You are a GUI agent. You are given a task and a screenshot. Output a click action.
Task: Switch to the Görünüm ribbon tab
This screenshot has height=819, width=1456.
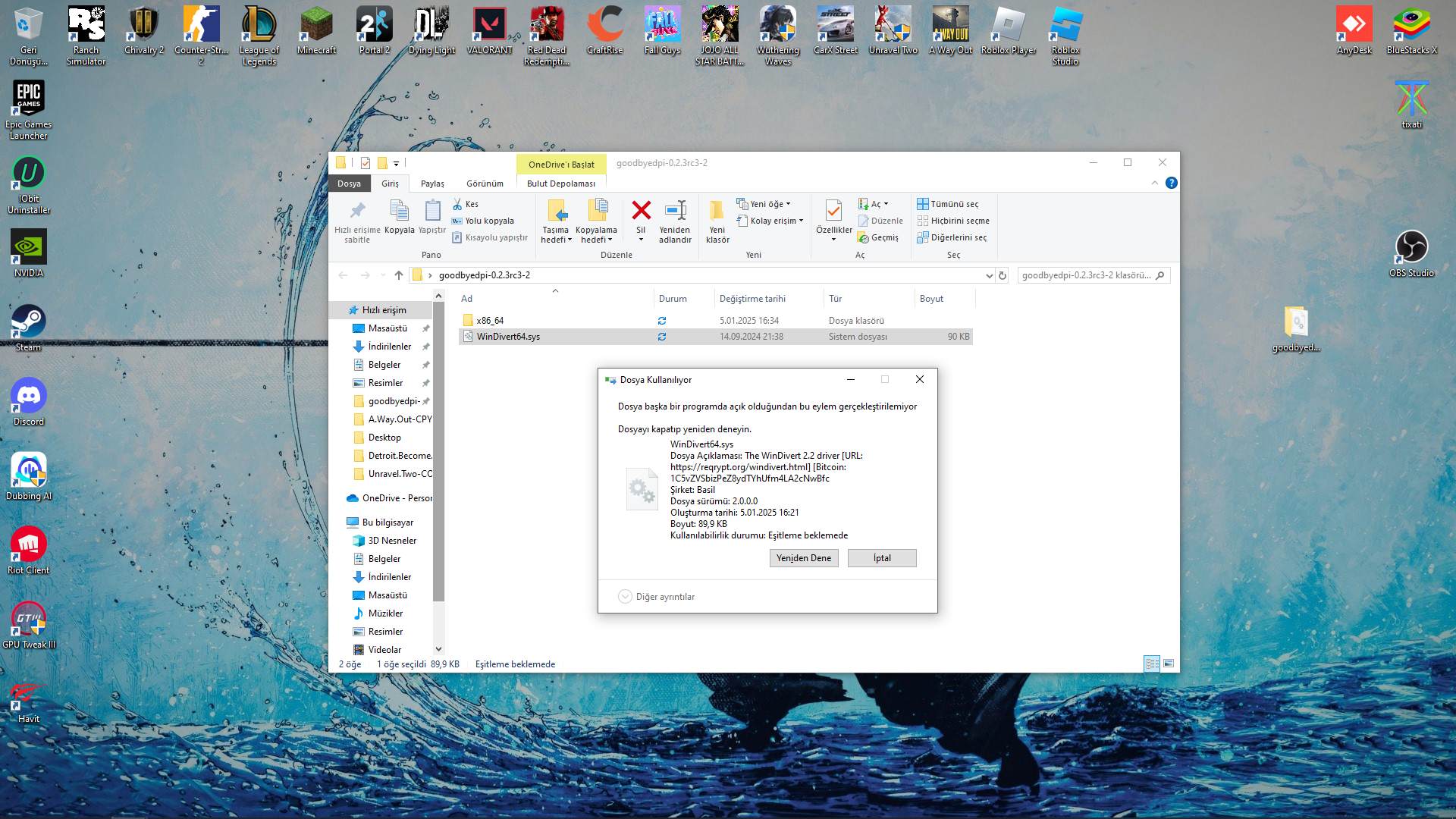[x=485, y=184]
